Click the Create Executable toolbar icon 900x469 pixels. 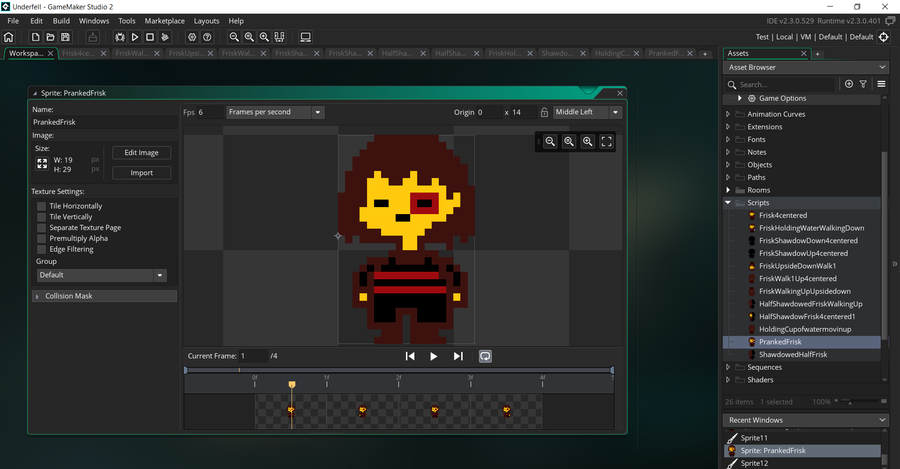point(92,37)
